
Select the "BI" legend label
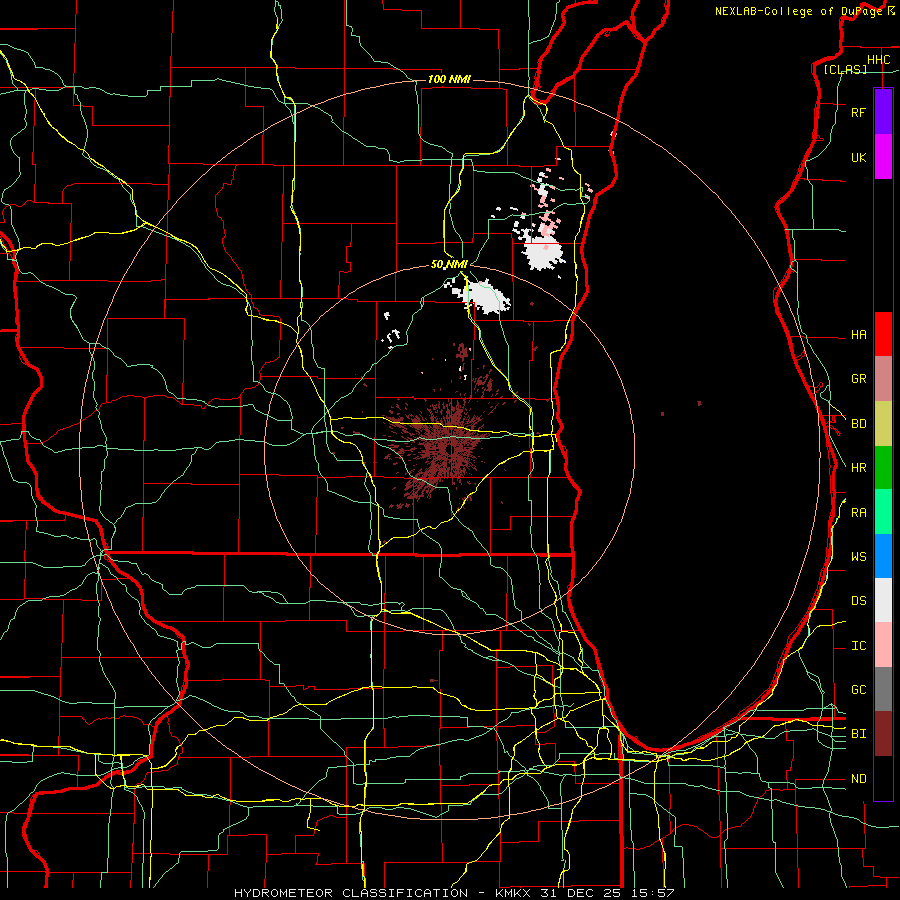click(x=858, y=734)
